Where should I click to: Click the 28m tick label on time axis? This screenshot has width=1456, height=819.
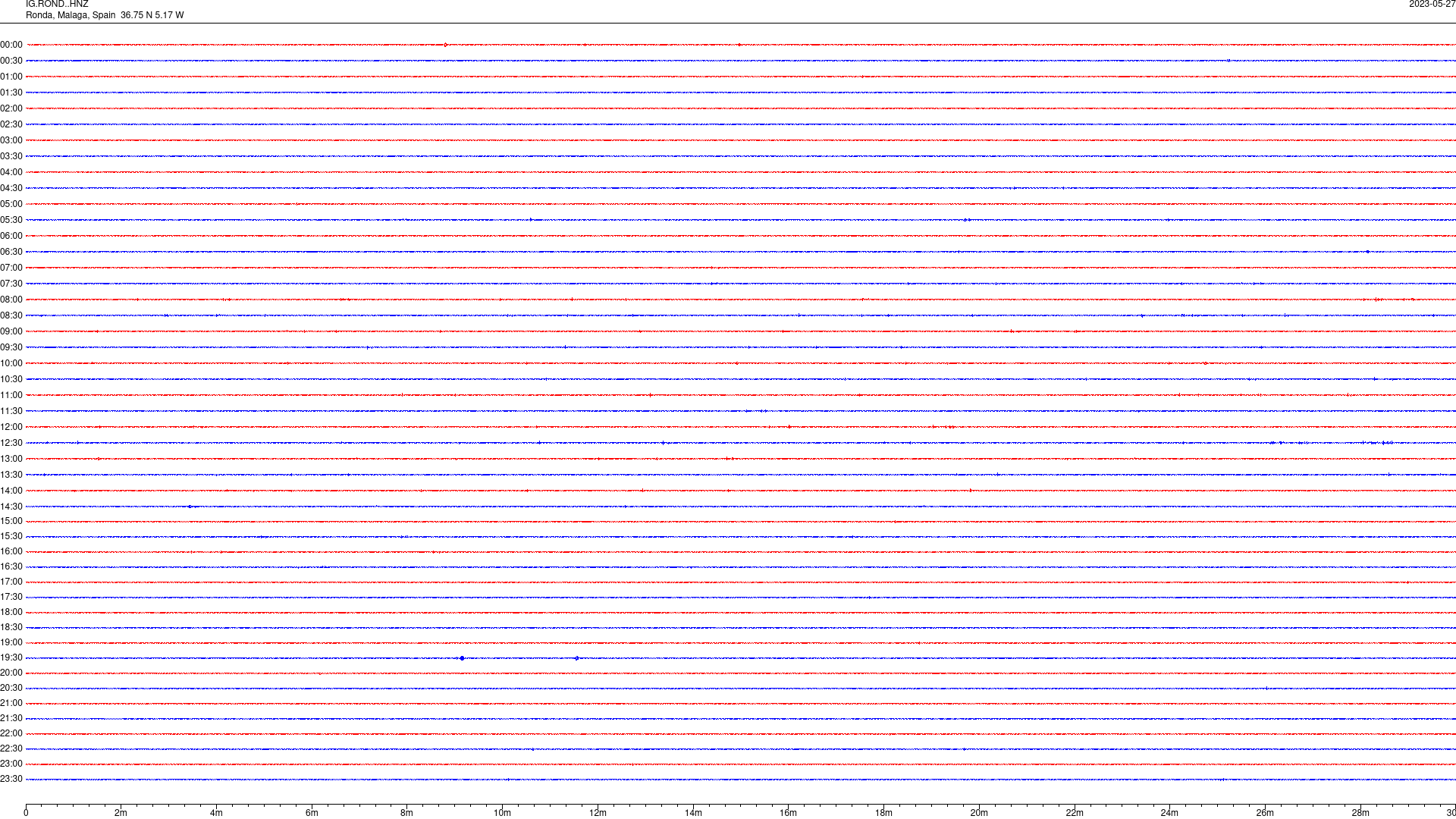[x=1360, y=813]
